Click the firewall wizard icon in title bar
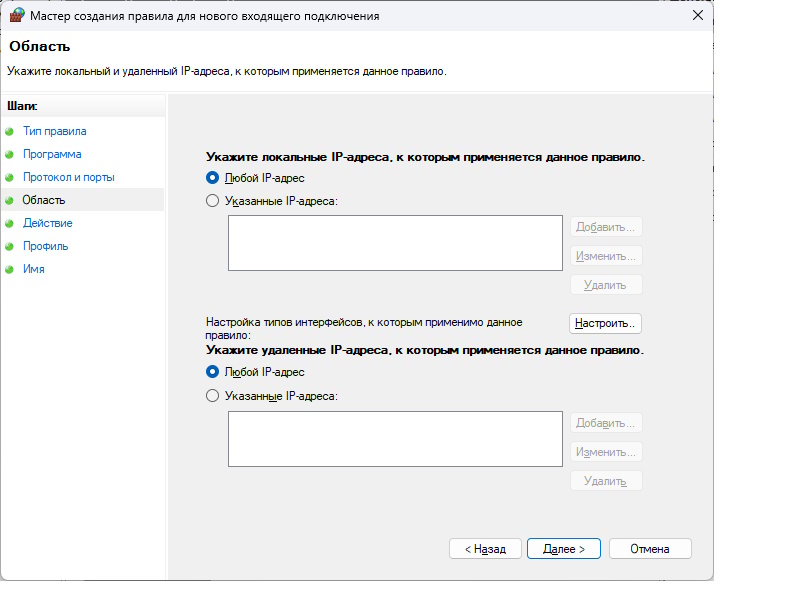This screenshot has width=800, height=600. click(15, 16)
